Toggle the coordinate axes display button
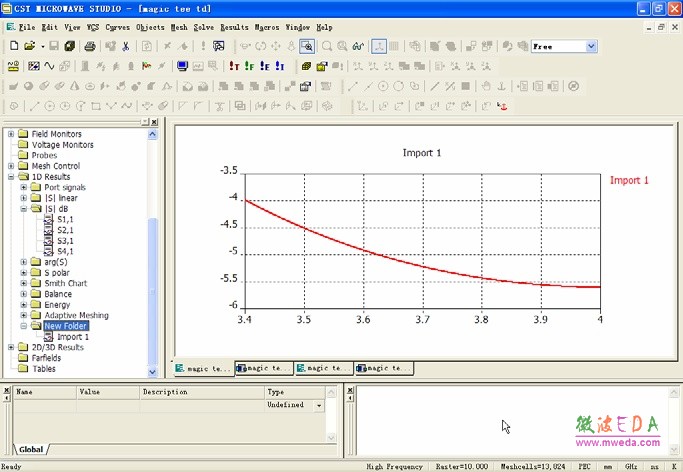Screen dimensions: 683x472 (x=379, y=46)
